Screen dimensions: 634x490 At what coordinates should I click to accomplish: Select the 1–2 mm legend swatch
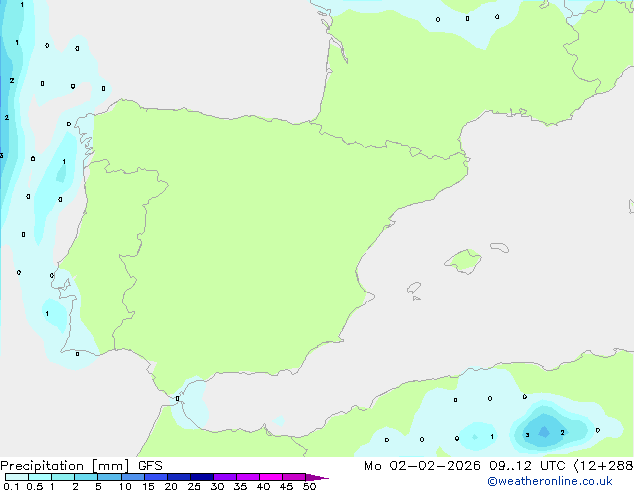point(63,477)
